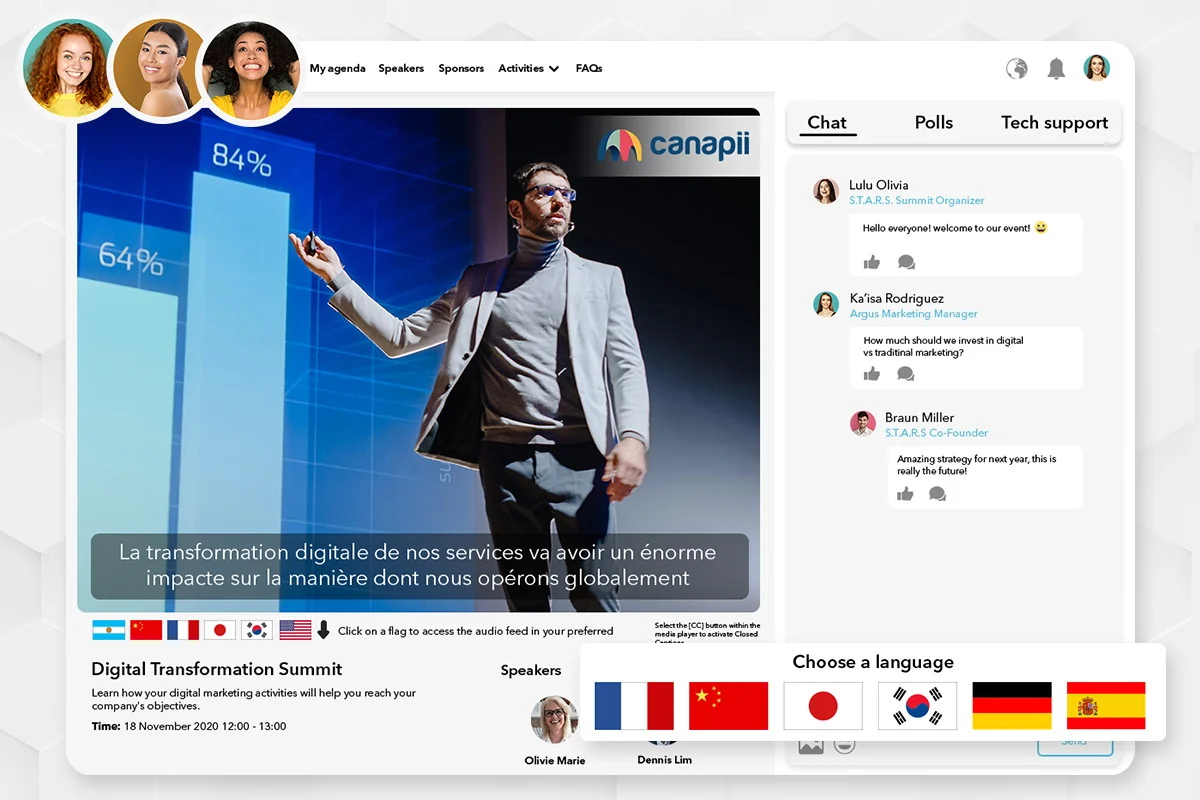Switch to the Chat tab
Viewport: 1200px width, 800px height.
click(827, 123)
